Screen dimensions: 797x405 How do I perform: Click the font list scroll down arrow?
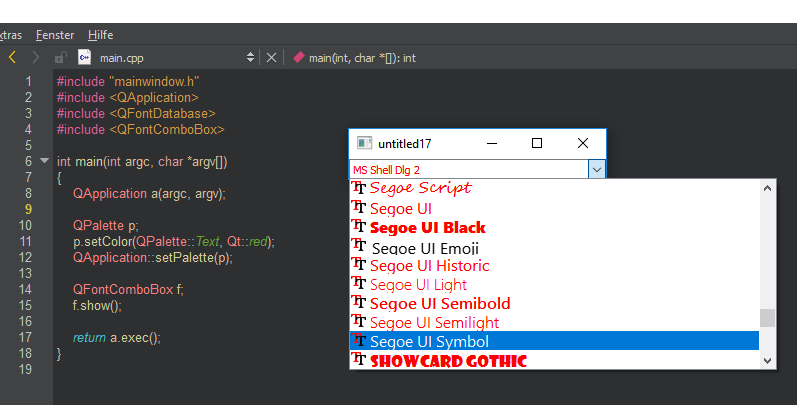pos(767,360)
